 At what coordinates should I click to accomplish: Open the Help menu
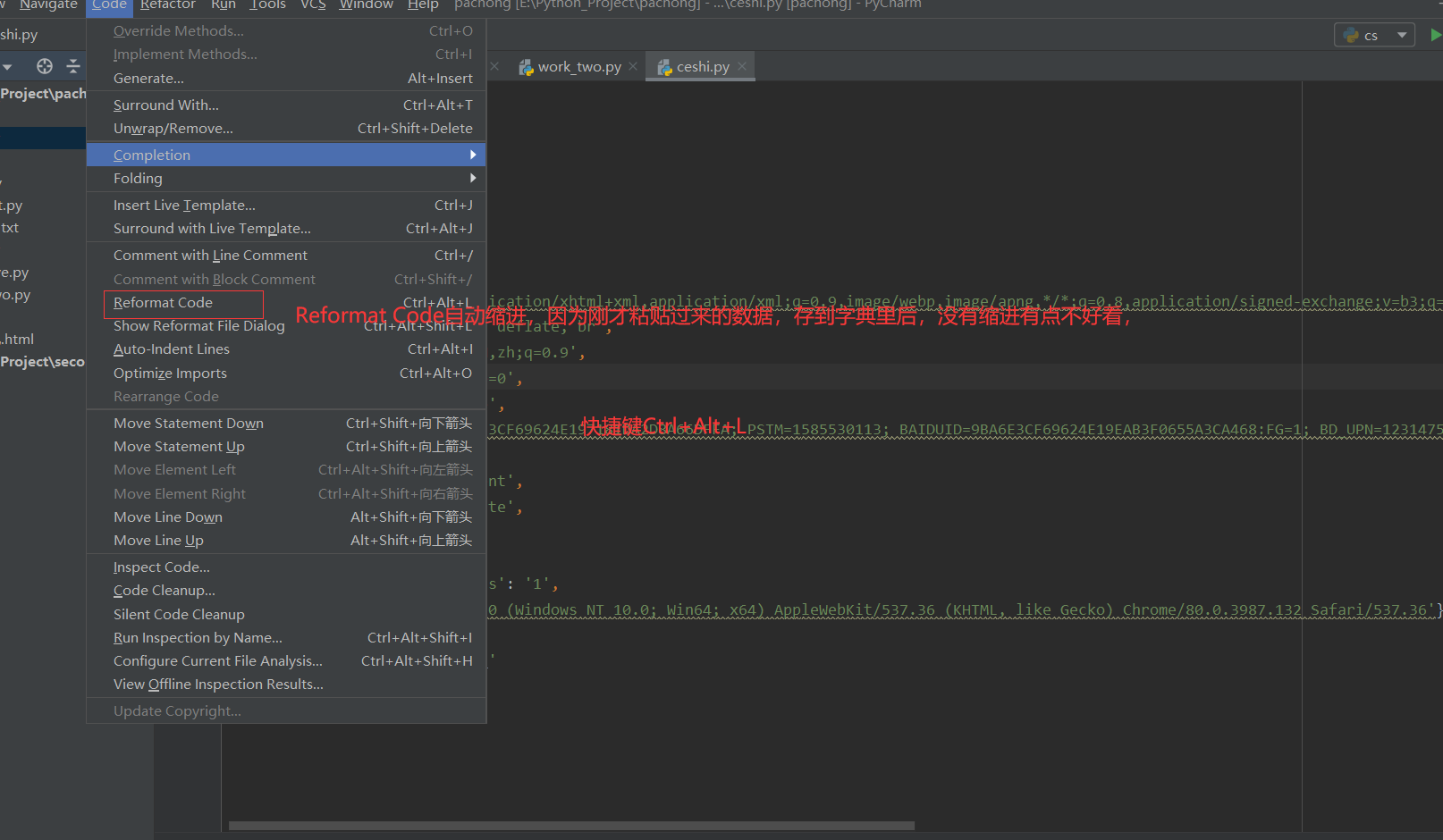[x=423, y=5]
